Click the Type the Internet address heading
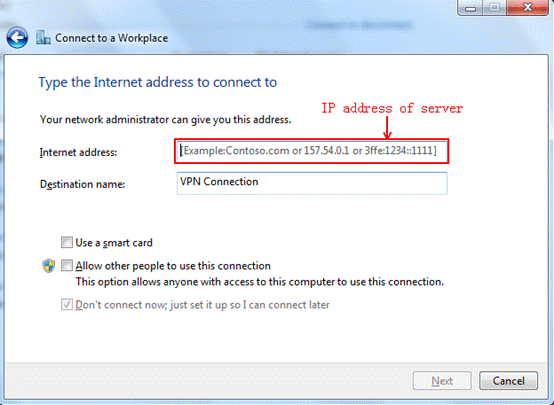The height and width of the screenshot is (405, 554). (x=158, y=82)
